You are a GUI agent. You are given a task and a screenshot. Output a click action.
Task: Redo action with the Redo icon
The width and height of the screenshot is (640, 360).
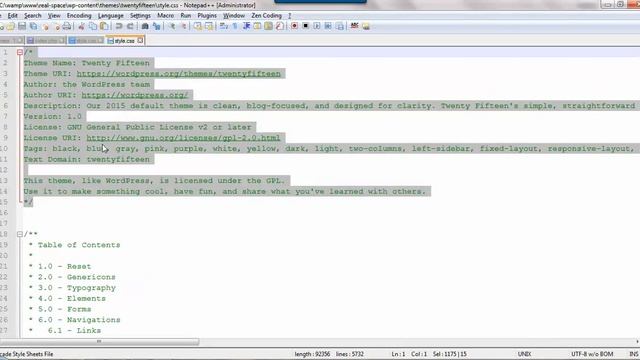coord(130,26)
